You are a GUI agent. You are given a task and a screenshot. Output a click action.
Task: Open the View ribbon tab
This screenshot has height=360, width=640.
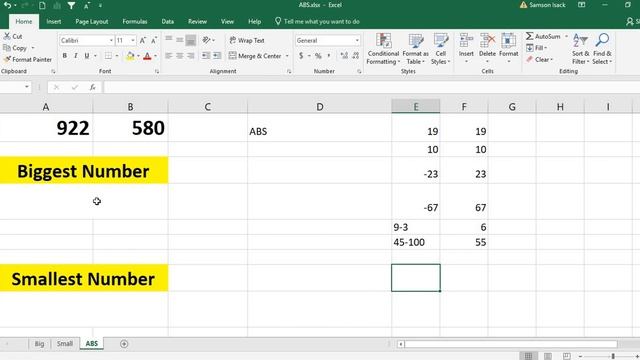[x=227, y=22]
